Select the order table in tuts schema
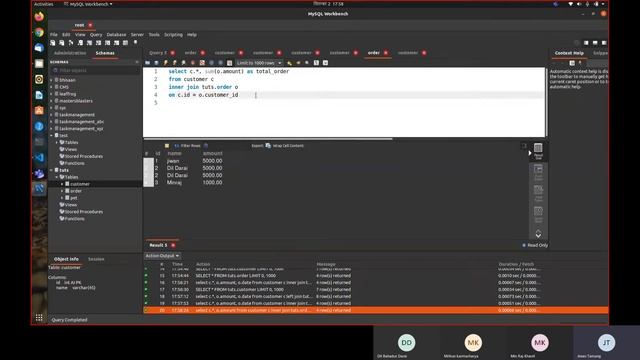640x360 pixels. [76, 191]
